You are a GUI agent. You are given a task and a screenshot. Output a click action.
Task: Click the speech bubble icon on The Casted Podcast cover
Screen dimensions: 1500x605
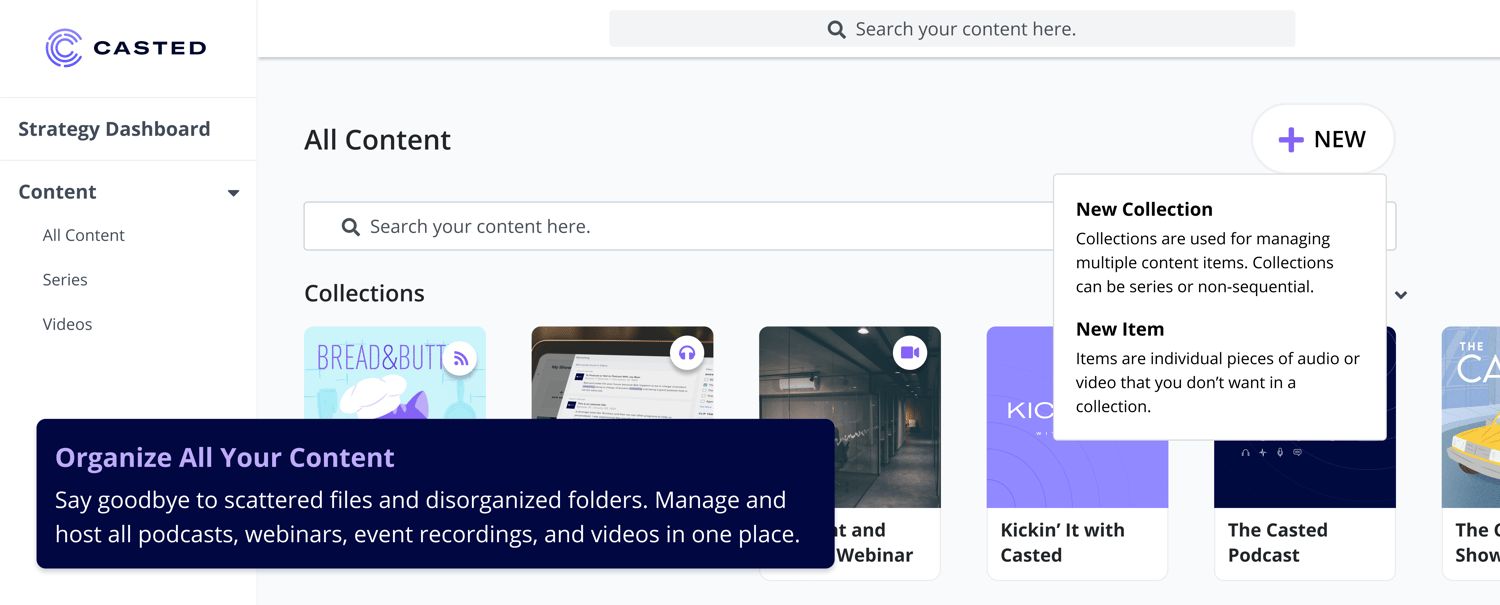click(1298, 452)
